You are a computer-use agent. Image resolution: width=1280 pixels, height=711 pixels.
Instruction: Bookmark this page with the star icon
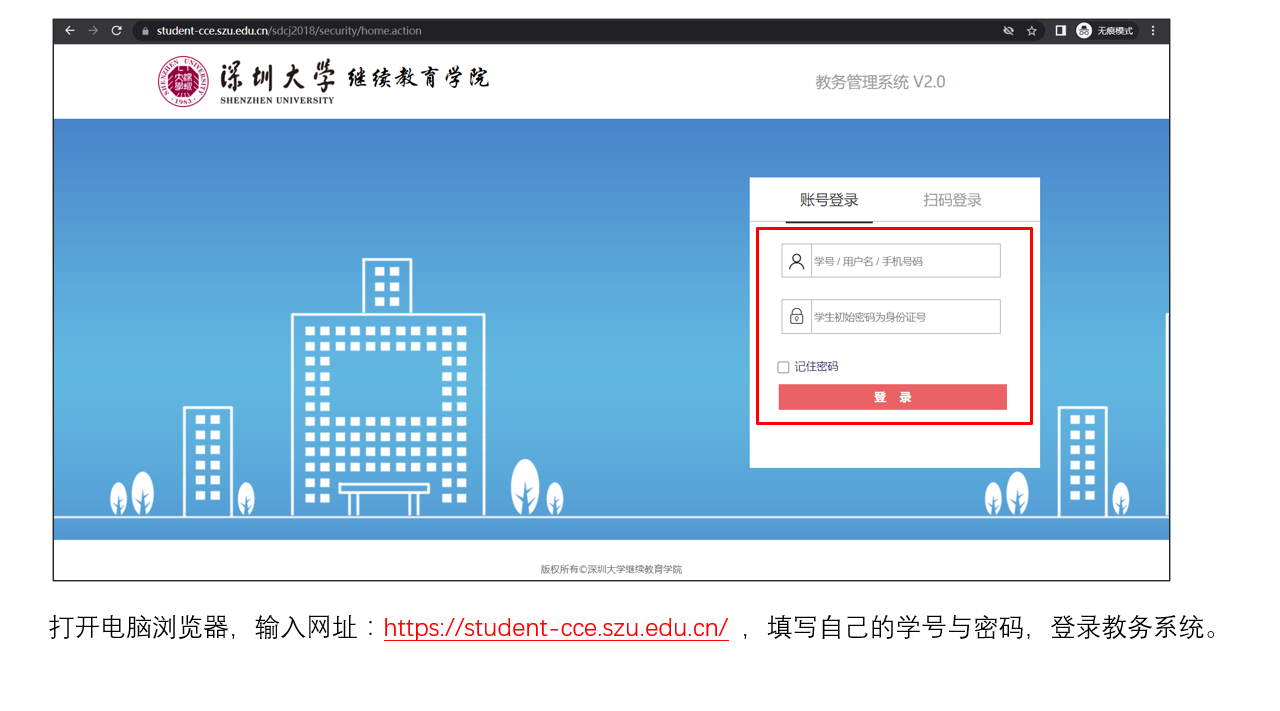[1032, 31]
